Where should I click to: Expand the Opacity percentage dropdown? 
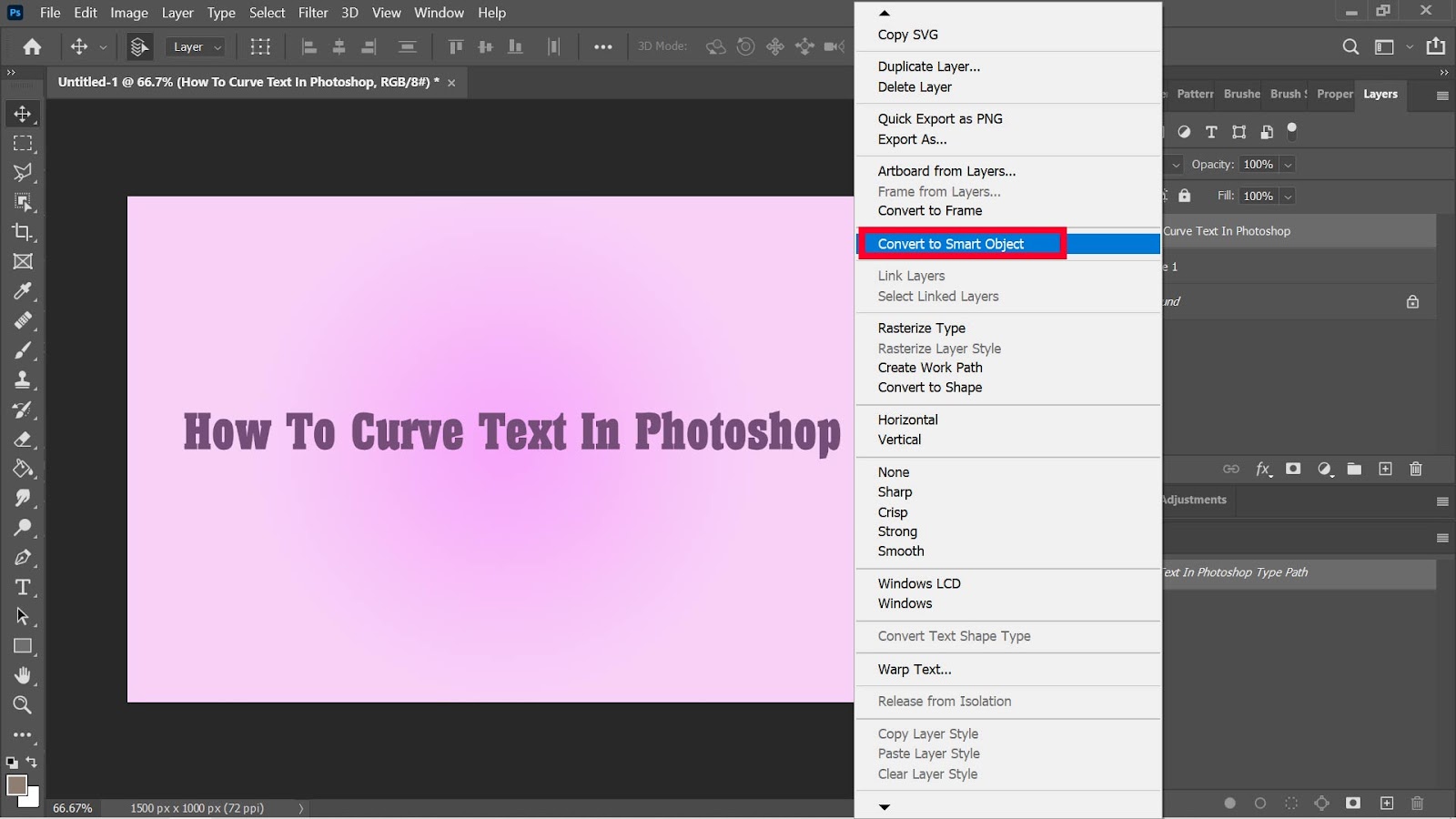(x=1288, y=165)
